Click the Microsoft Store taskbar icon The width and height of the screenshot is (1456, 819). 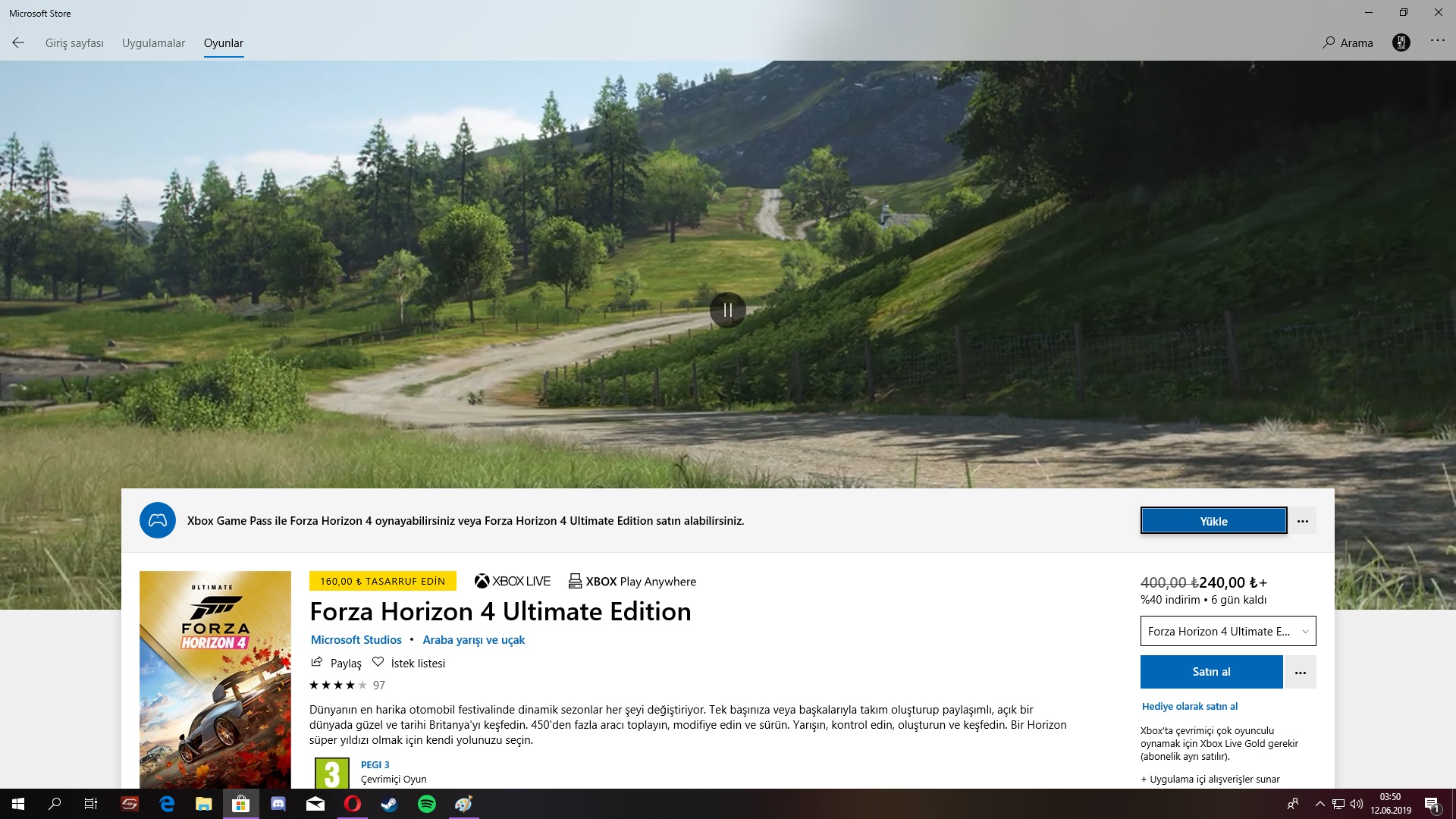(x=241, y=804)
